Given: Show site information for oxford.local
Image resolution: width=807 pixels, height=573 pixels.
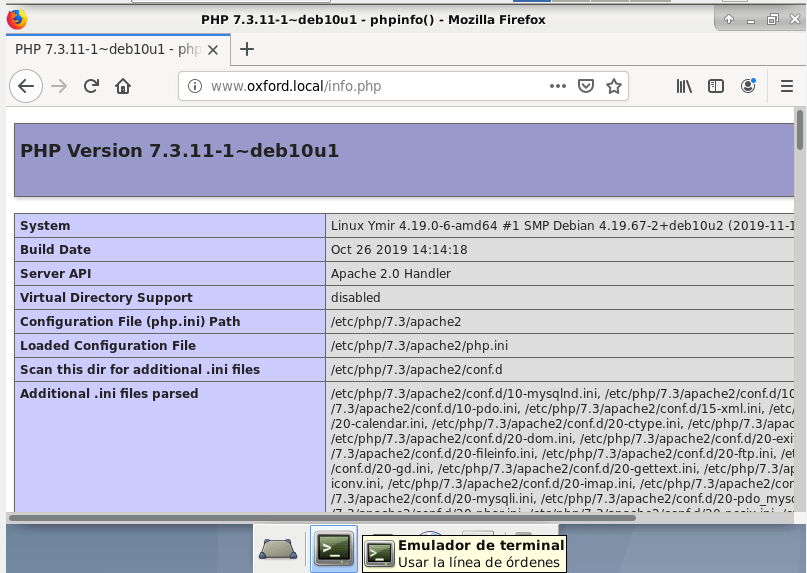Looking at the screenshot, I should coord(195,86).
